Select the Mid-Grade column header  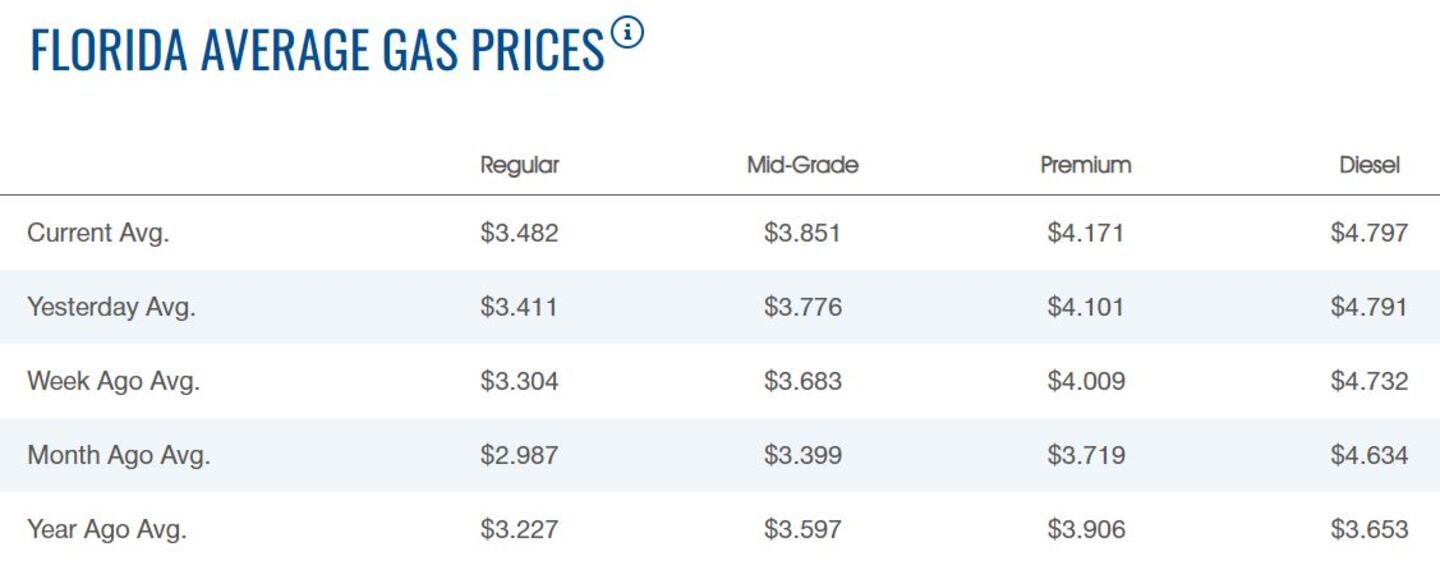pos(802,165)
